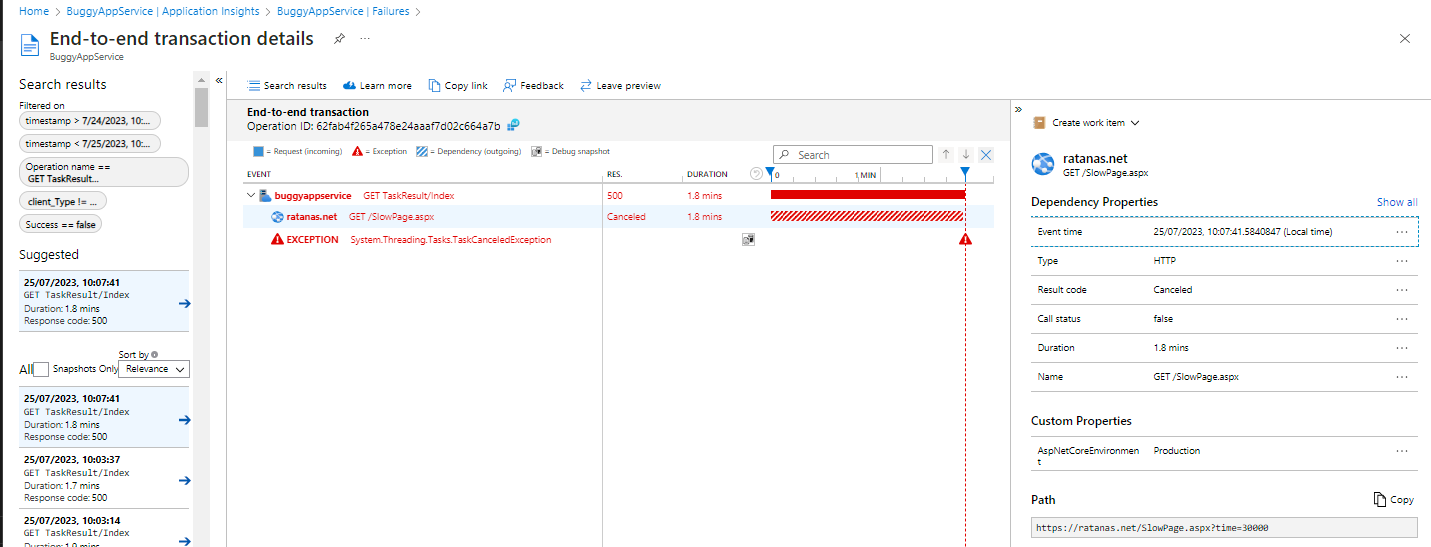
Task: Click Home breadcrumb link
Action: coord(34,11)
